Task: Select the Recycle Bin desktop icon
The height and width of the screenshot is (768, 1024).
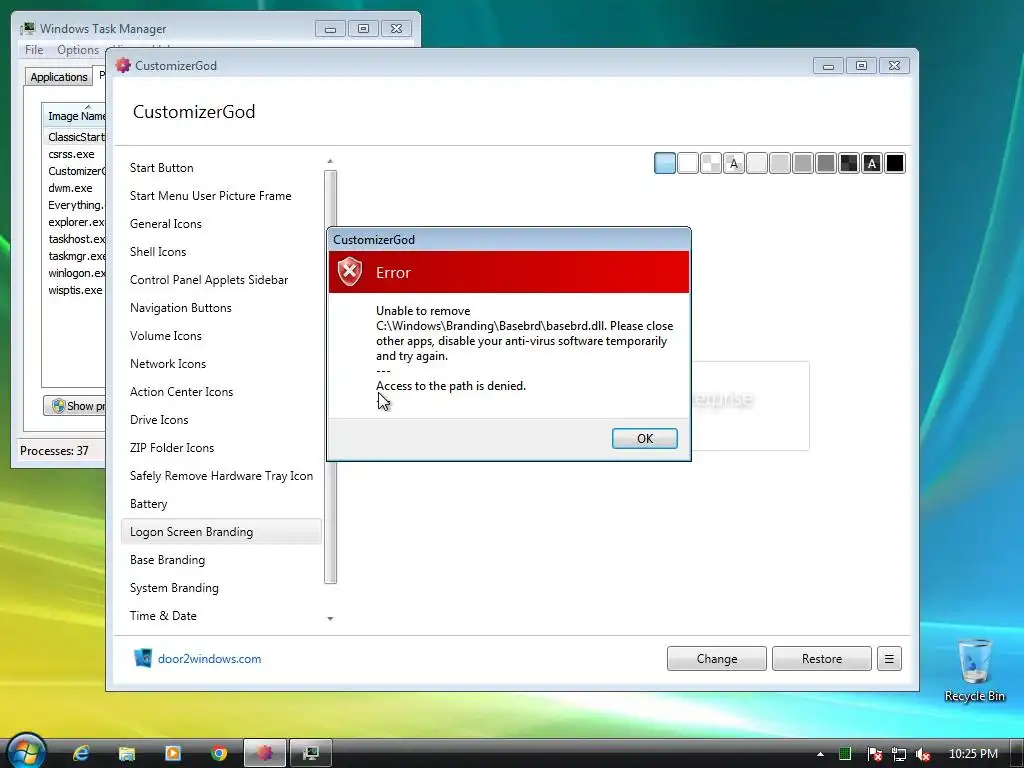Action: [x=974, y=671]
